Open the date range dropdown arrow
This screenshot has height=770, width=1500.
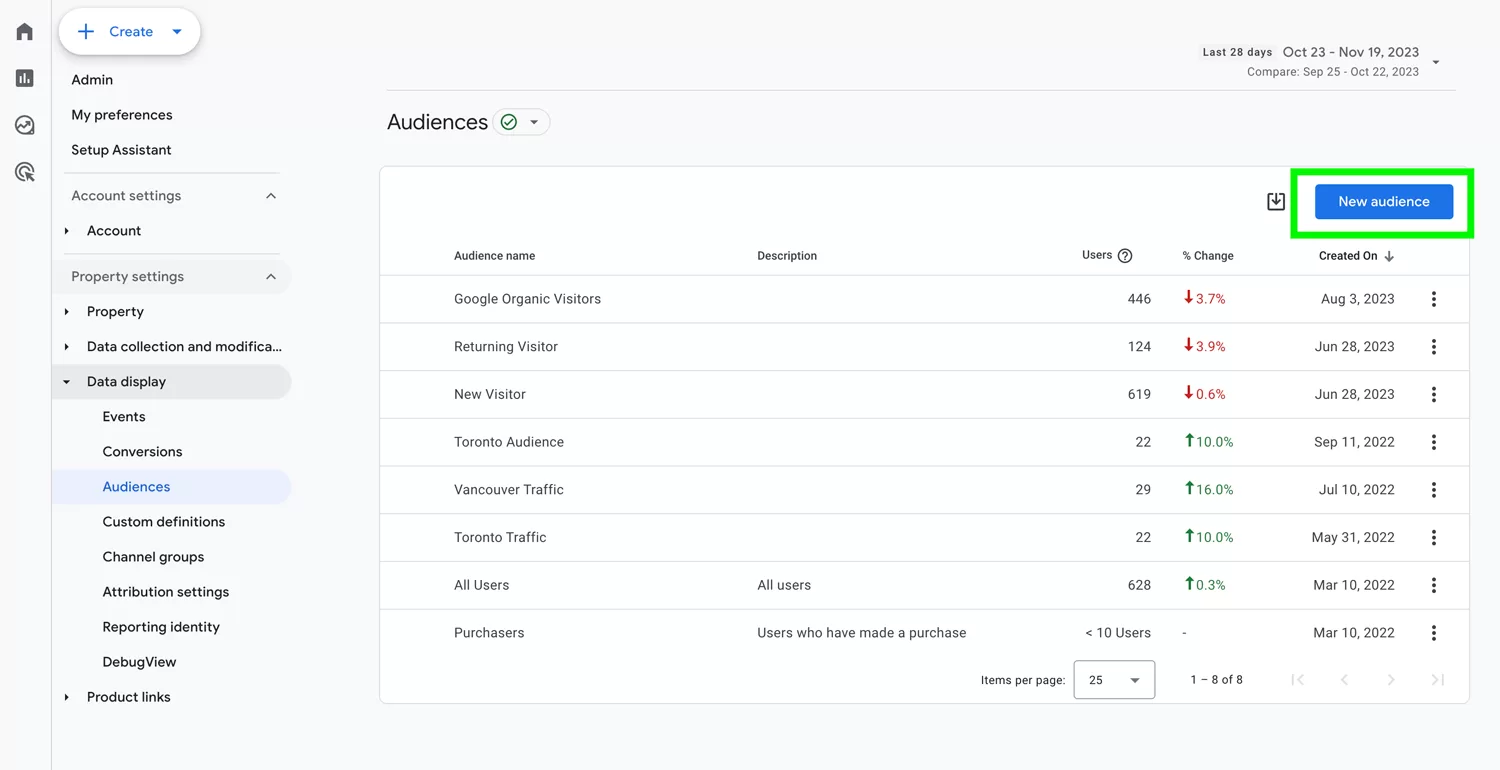click(x=1436, y=62)
